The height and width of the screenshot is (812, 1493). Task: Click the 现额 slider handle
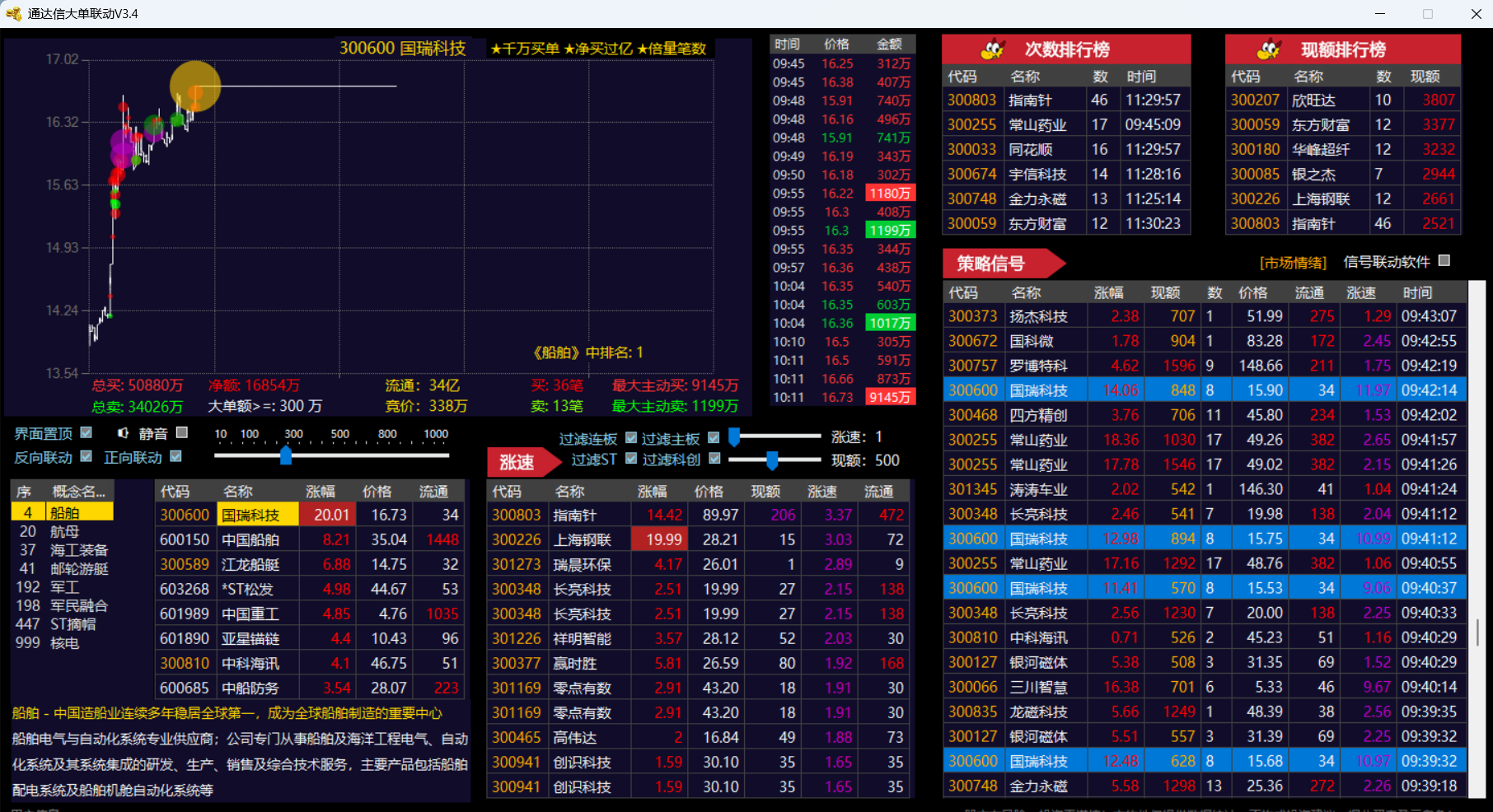click(772, 460)
